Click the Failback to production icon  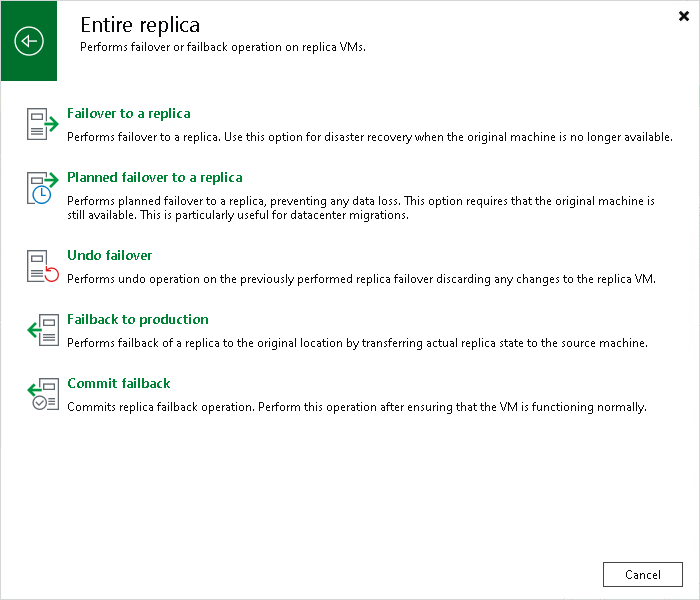(x=42, y=330)
